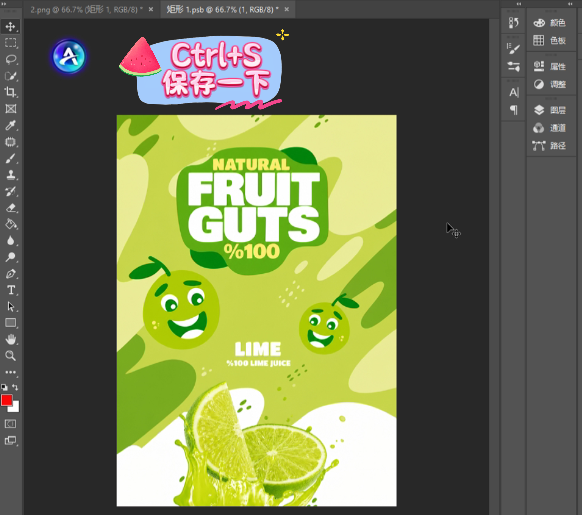This screenshot has height=515, width=582.
Task: Select the Brush tool
Action: pyautogui.click(x=10, y=159)
